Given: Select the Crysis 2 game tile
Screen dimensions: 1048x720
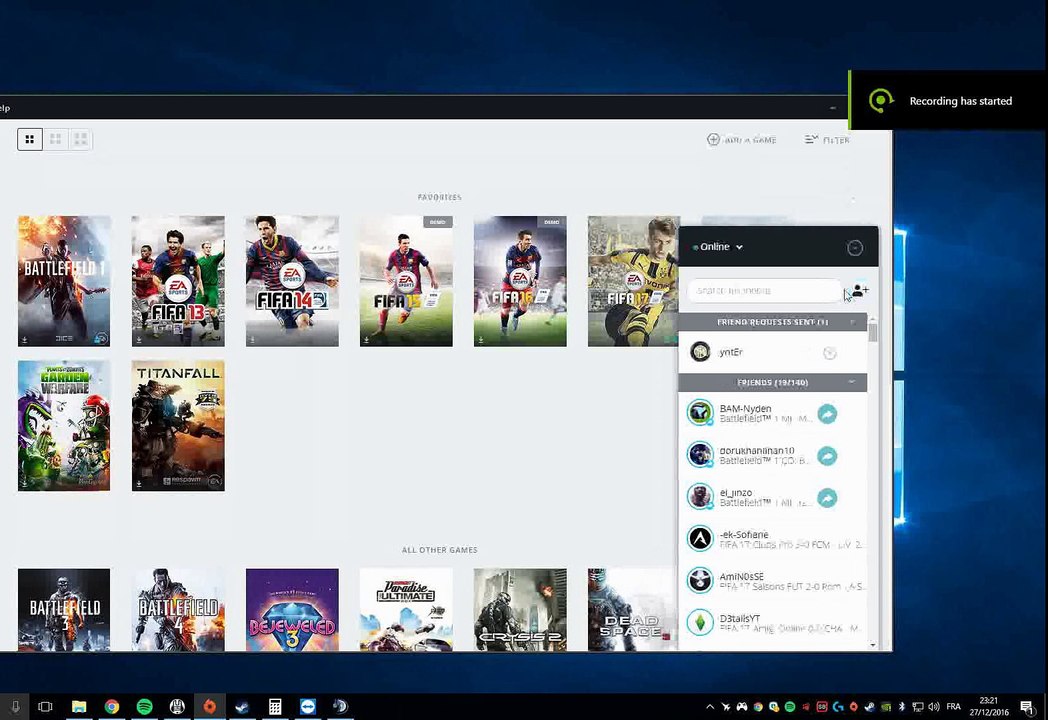Looking at the screenshot, I should click(520, 609).
